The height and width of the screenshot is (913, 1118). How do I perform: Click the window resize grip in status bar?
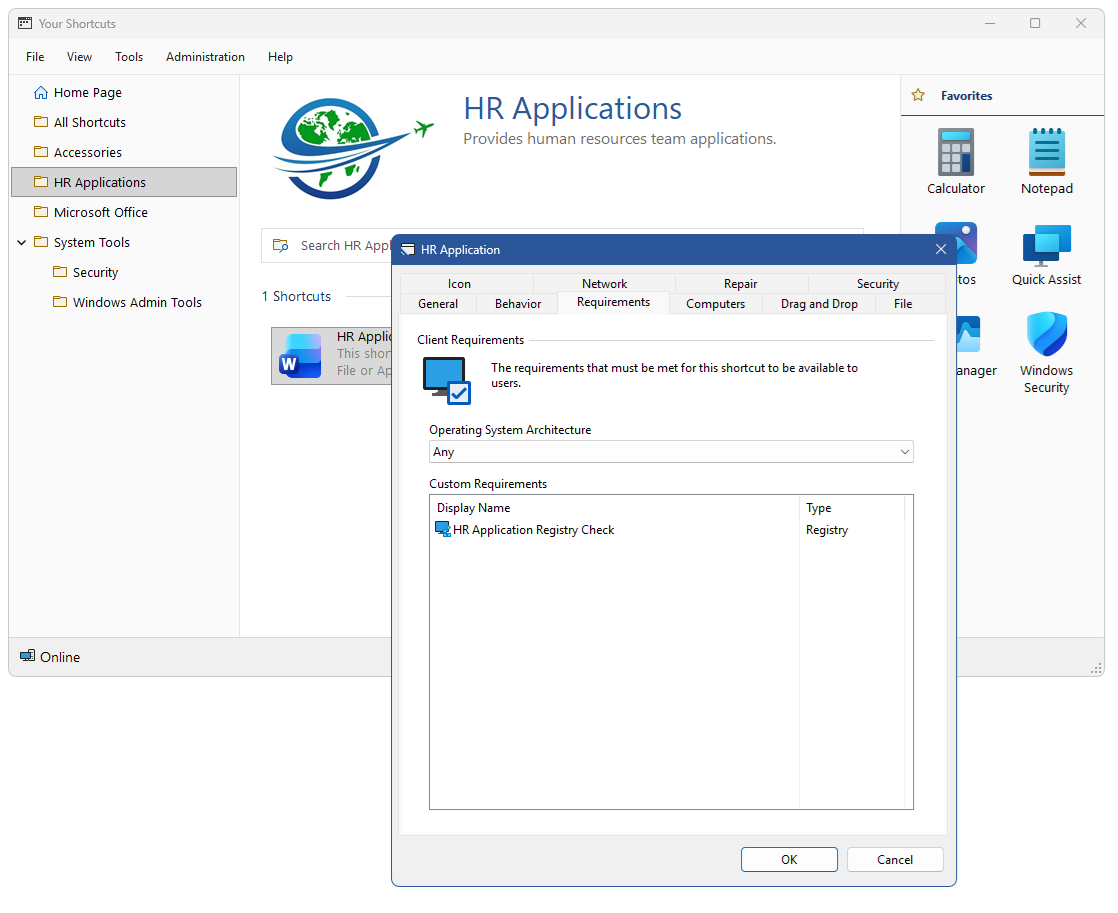click(x=1096, y=668)
